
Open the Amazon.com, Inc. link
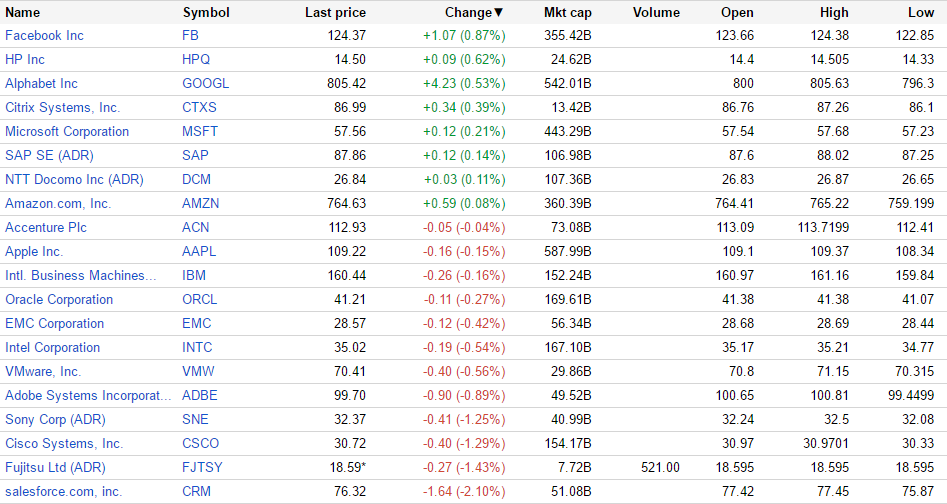pyautogui.click(x=58, y=204)
